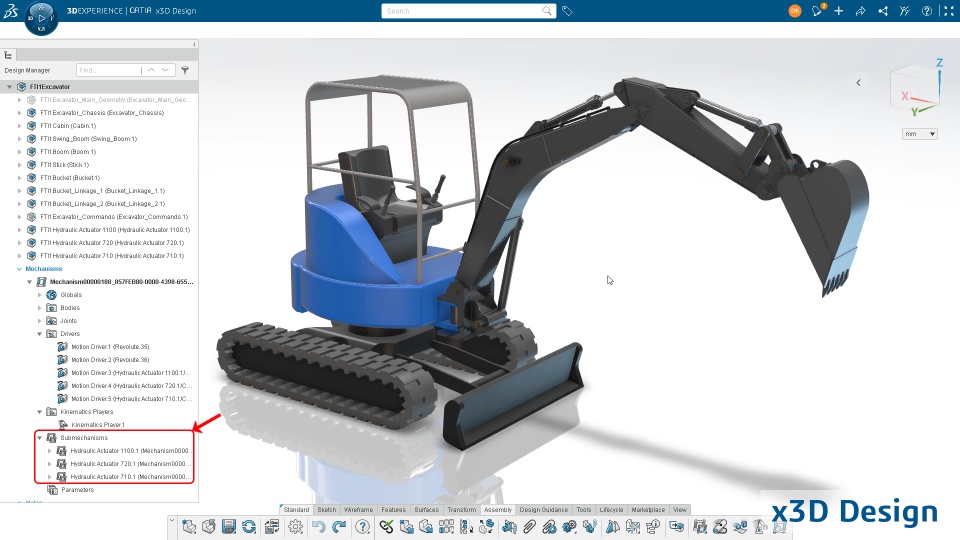Switch to the Sketch tab
The width and height of the screenshot is (960, 540).
[x=326, y=509]
